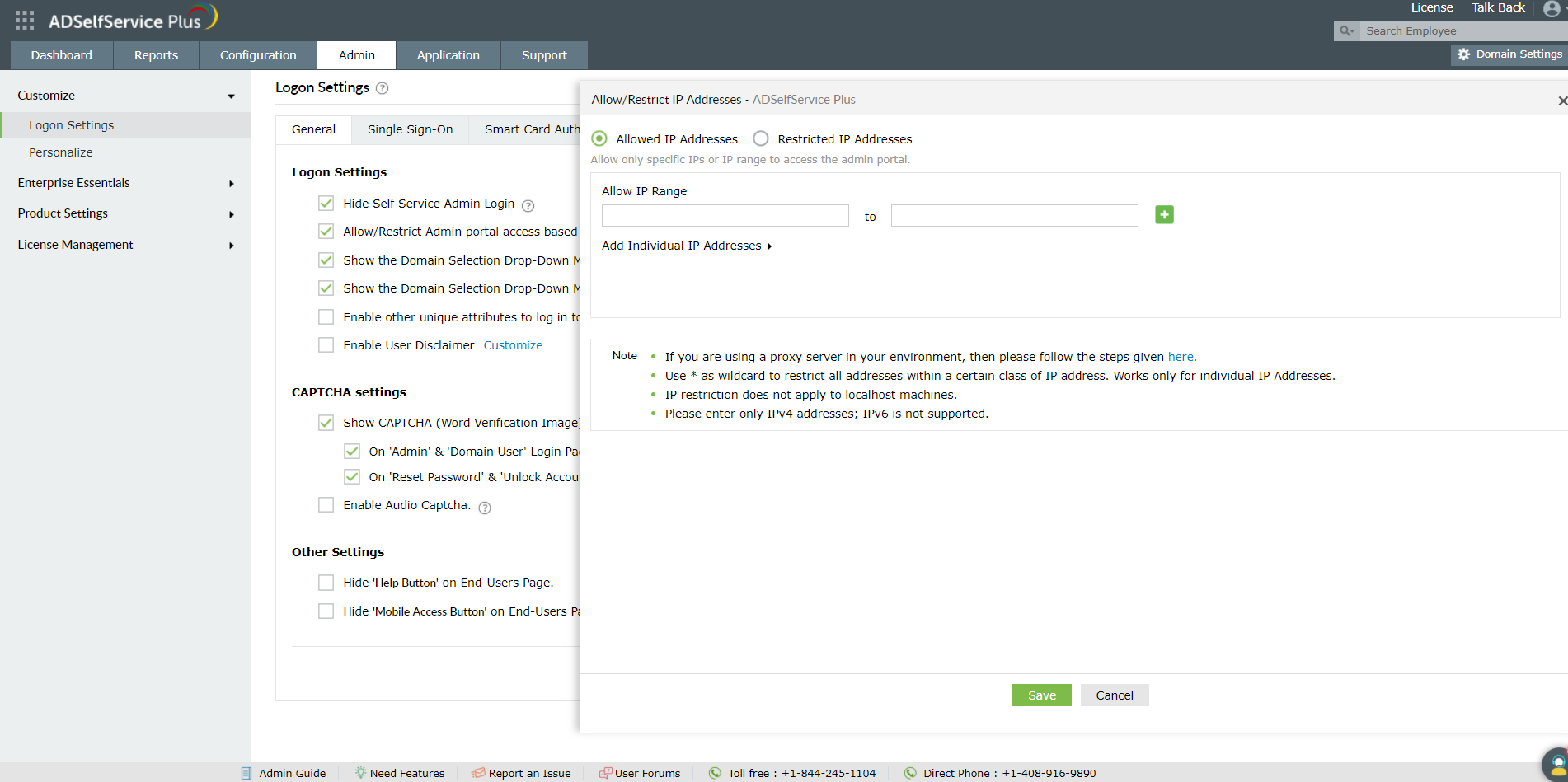Click the help icon beside Logon Settings heading

(382, 88)
